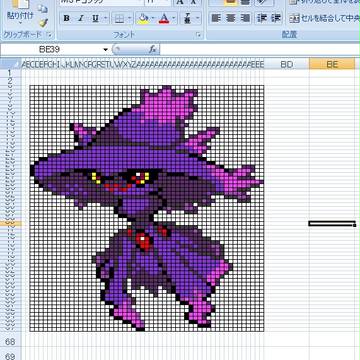The height and width of the screenshot is (360, 360).
Task: Toggle Italic formatting
Action: coord(81,18)
